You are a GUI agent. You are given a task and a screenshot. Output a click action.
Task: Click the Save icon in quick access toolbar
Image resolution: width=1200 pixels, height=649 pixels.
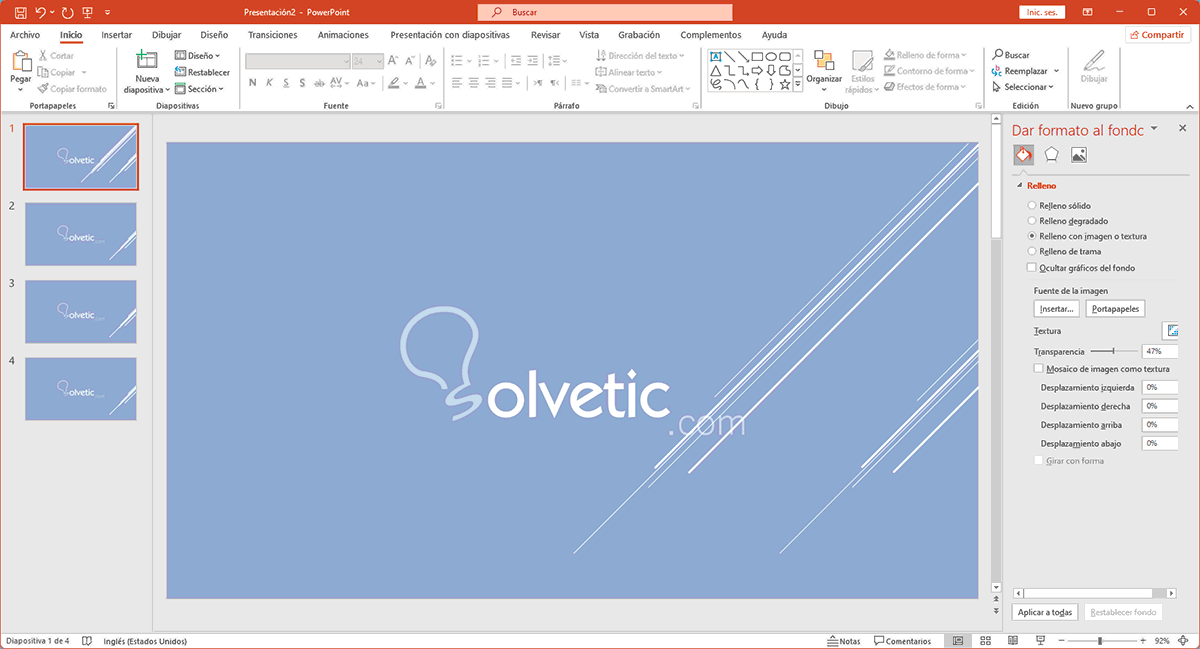pyautogui.click(x=19, y=12)
